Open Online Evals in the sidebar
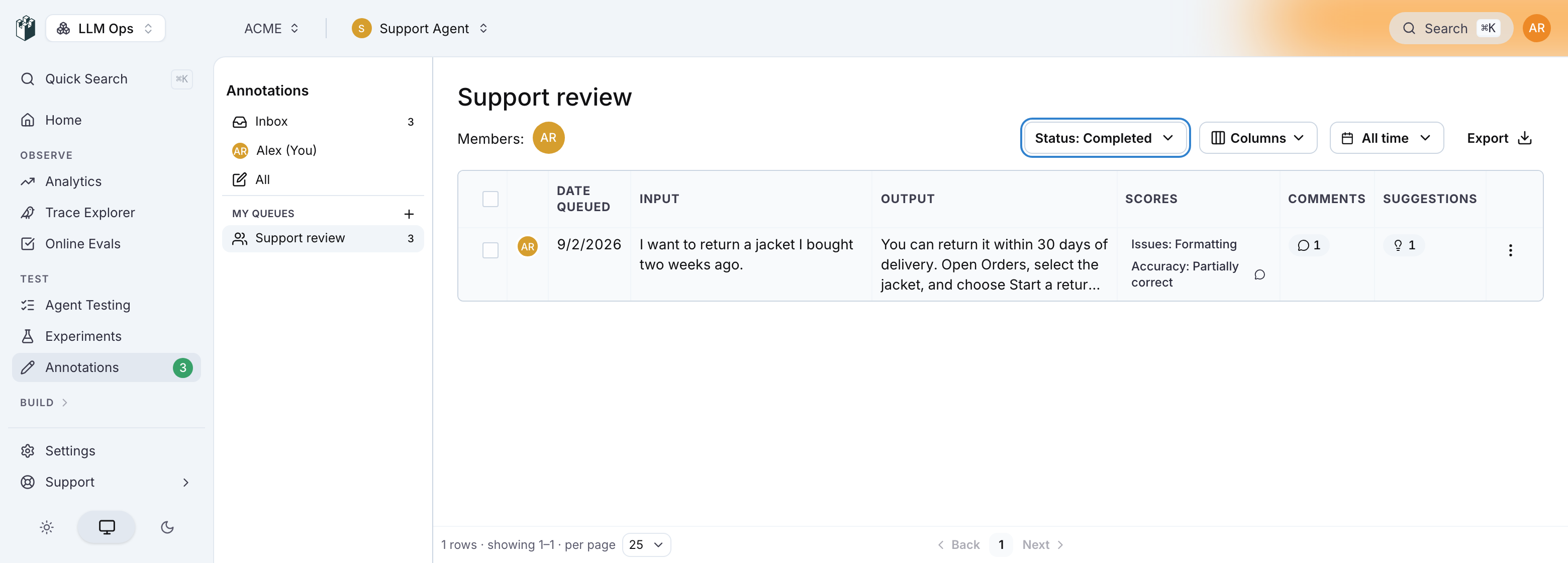This screenshot has width=1568, height=563. click(x=107, y=243)
